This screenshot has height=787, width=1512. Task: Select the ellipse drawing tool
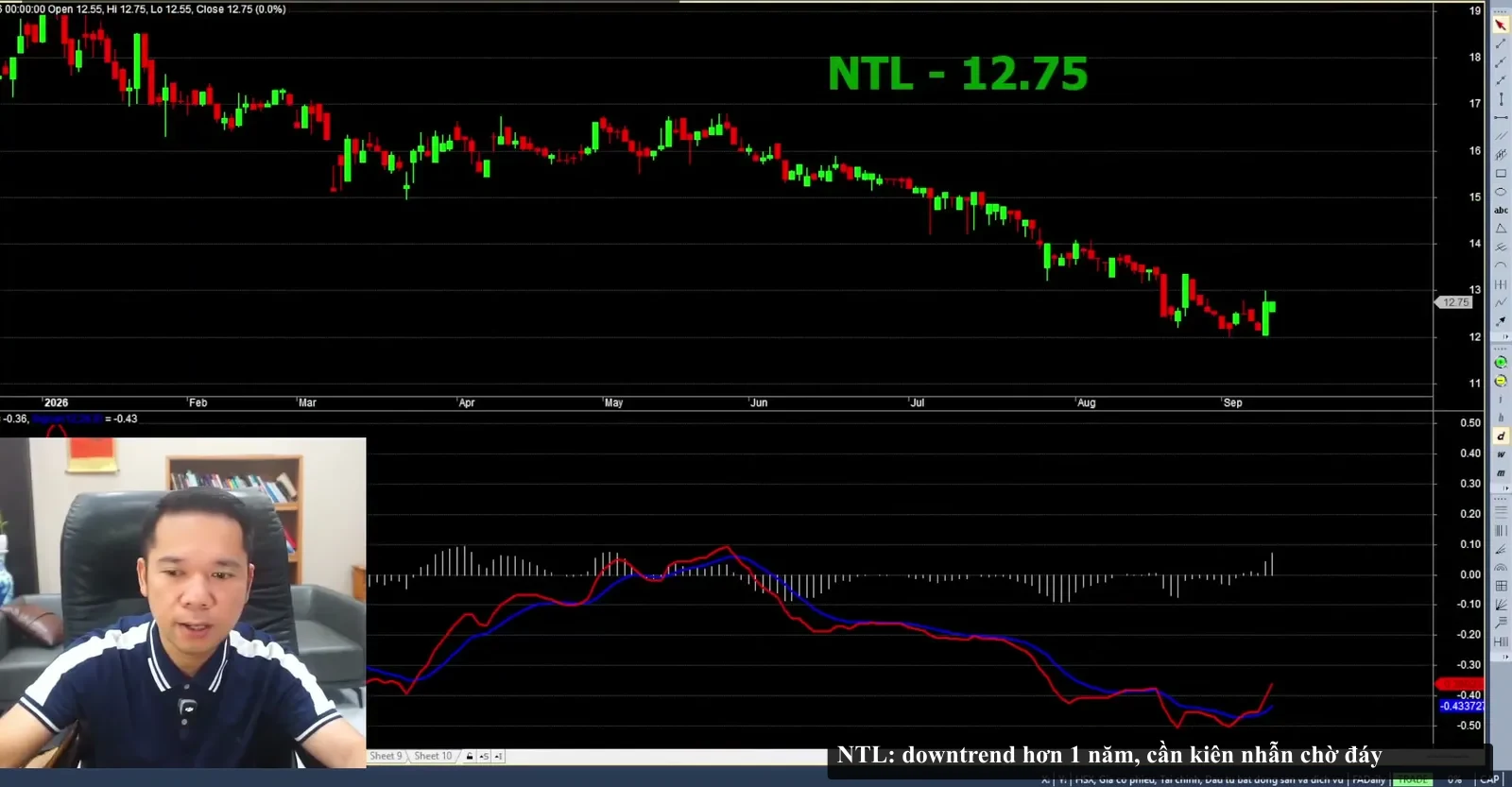pos(1501,192)
